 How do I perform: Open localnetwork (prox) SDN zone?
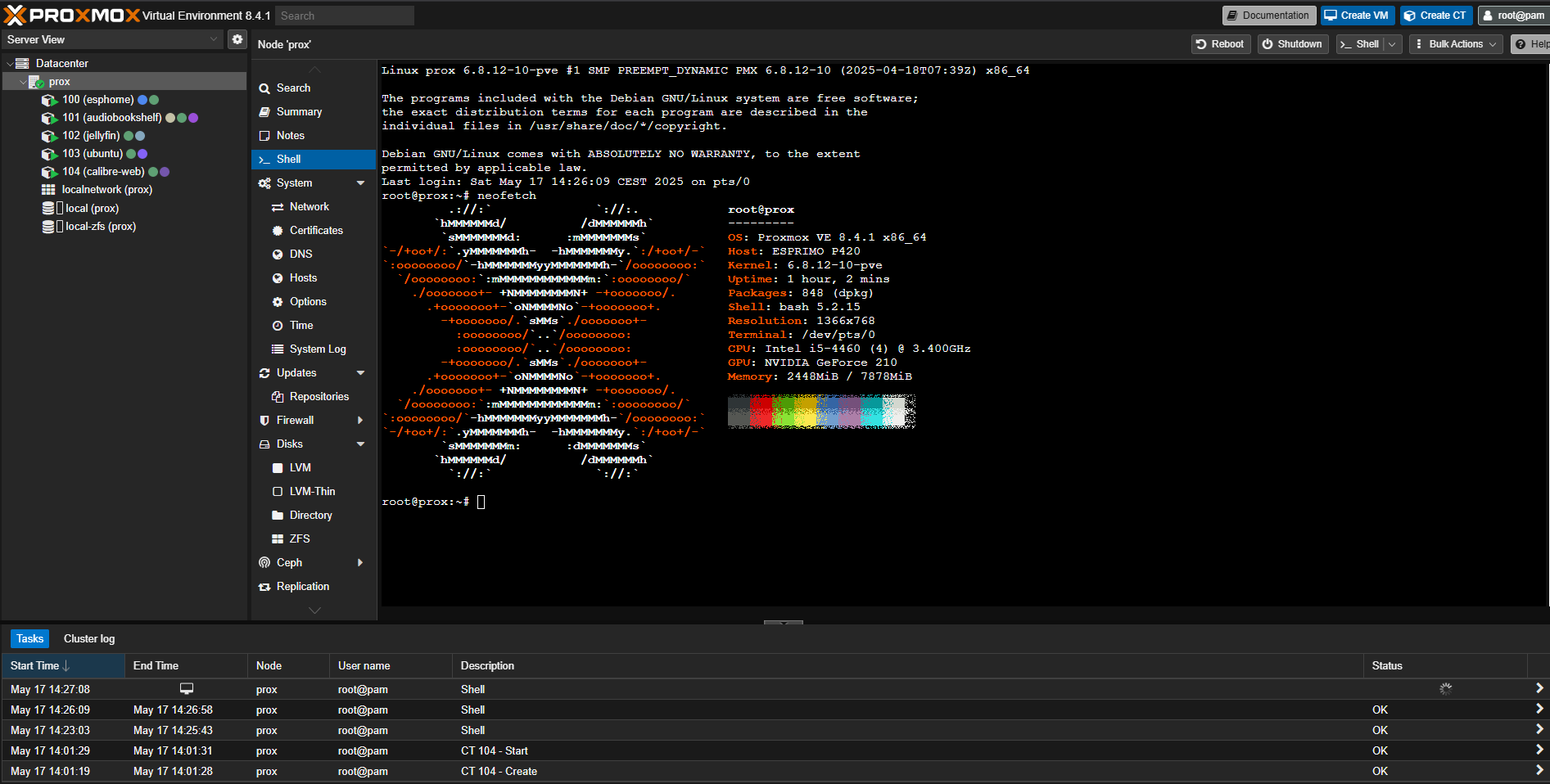pyautogui.click(x=106, y=190)
